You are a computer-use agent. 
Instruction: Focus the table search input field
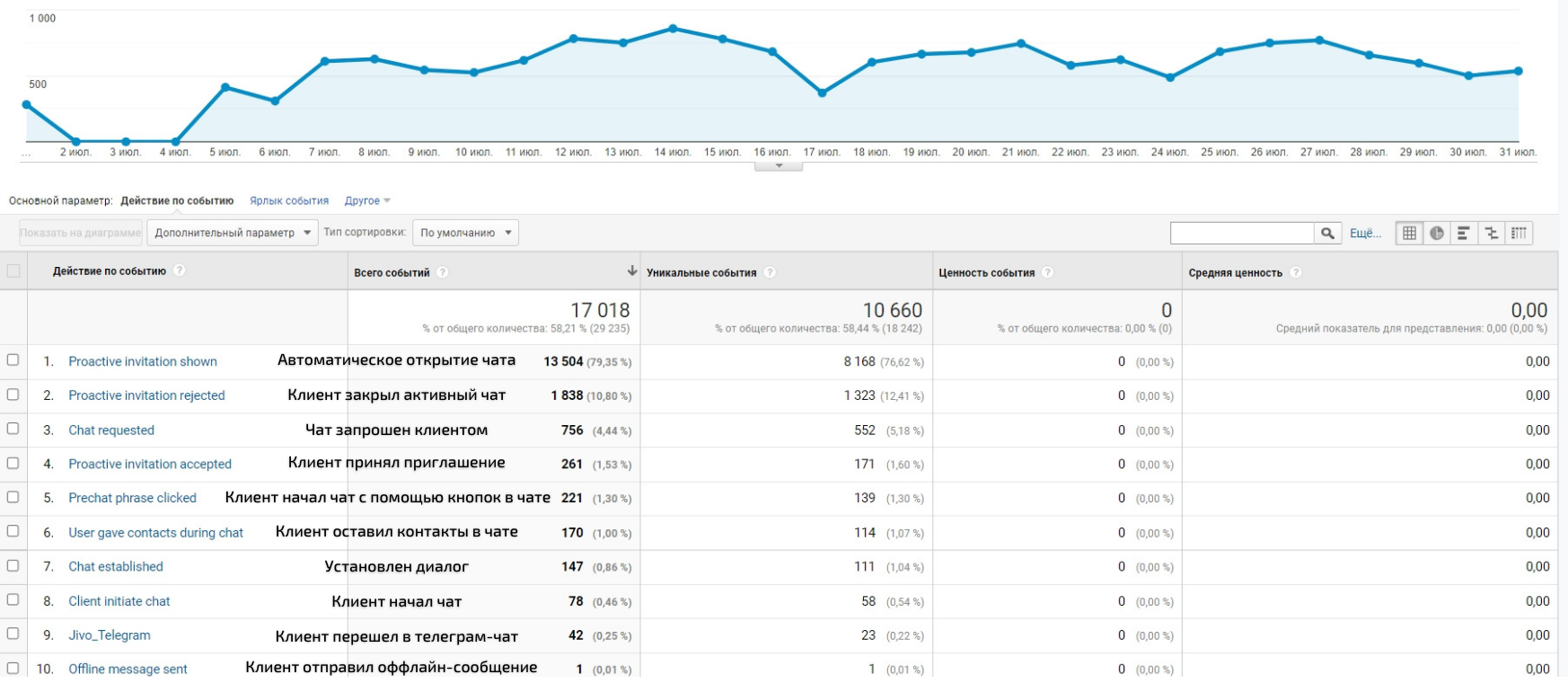[x=1242, y=234]
